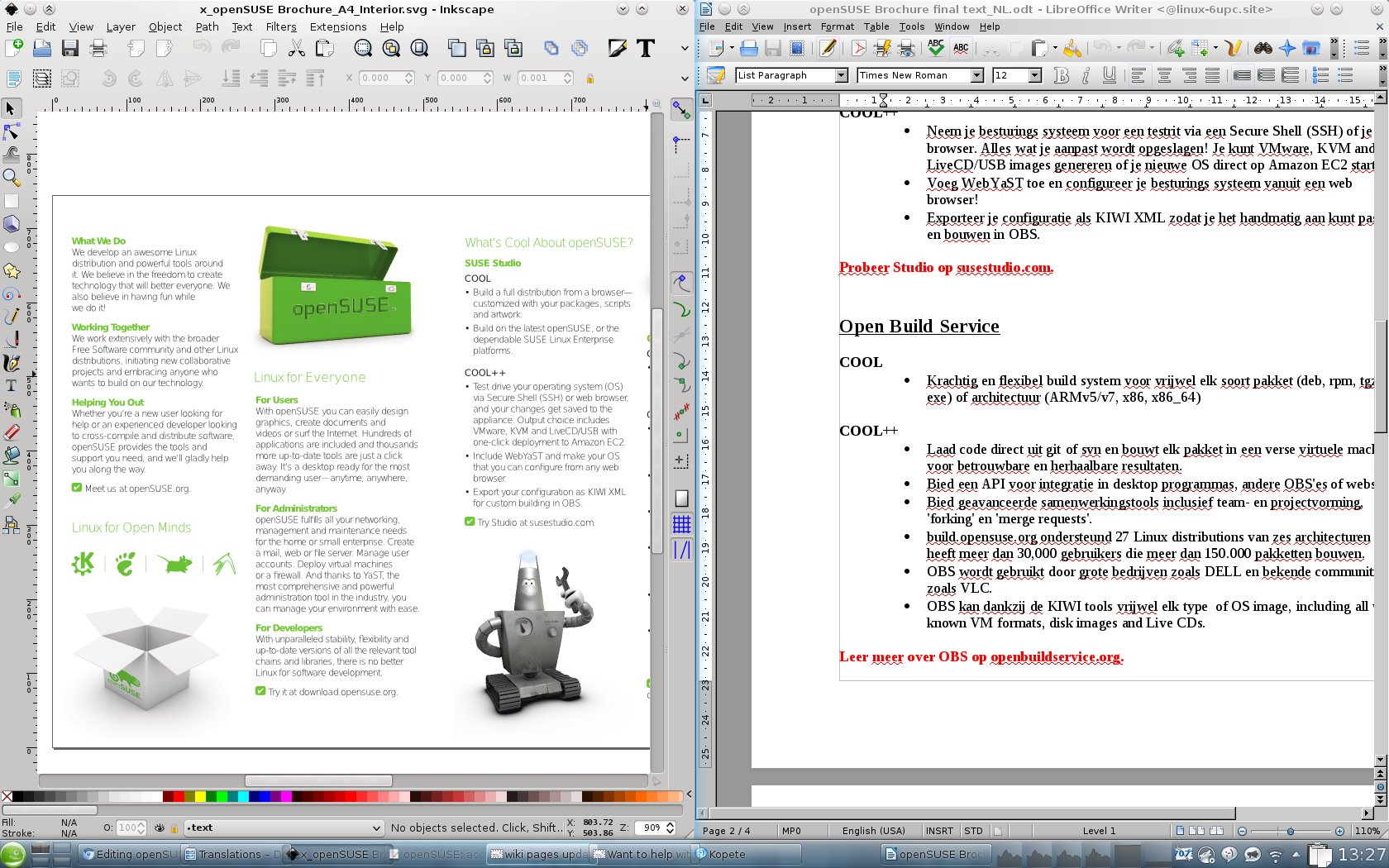The height and width of the screenshot is (868, 1389).
Task: Select the Inkscape Text tool in toolbox
Action: click(12, 386)
